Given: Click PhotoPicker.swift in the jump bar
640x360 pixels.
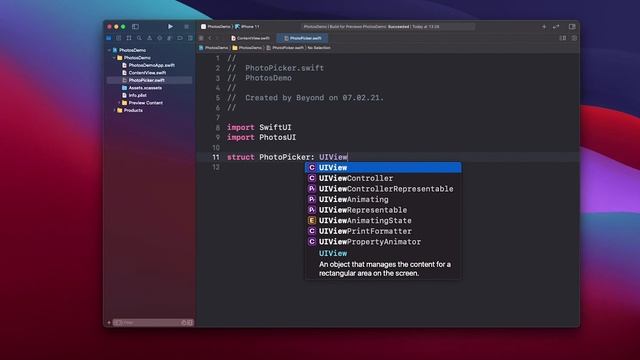Looking at the screenshot, I should [x=285, y=48].
